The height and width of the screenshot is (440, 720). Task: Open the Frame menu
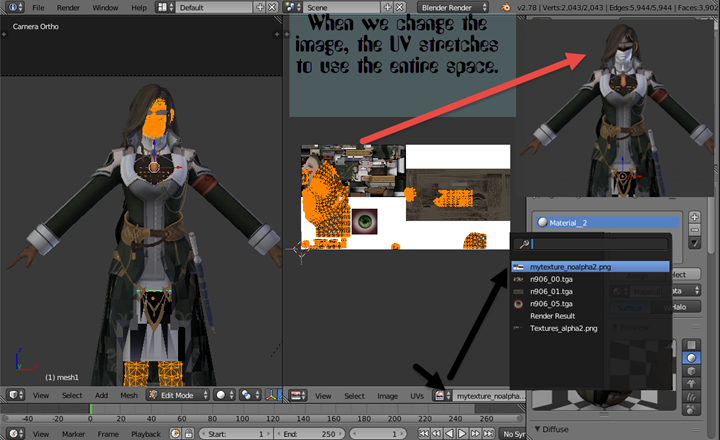(x=108, y=434)
